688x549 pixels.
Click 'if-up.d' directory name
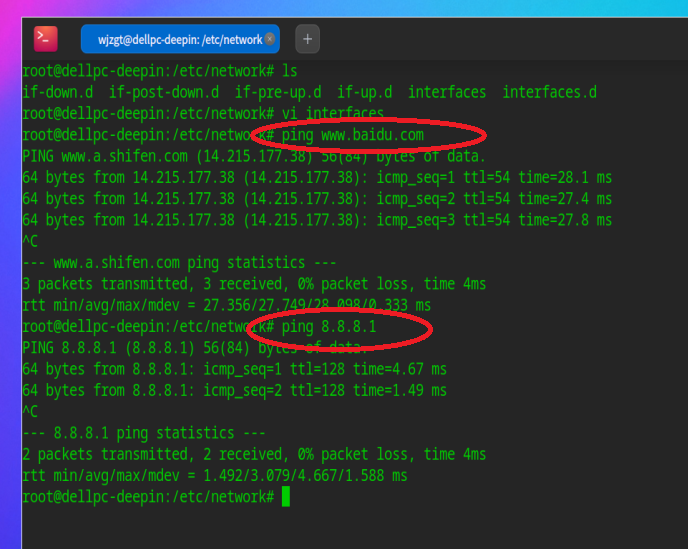pos(364,93)
